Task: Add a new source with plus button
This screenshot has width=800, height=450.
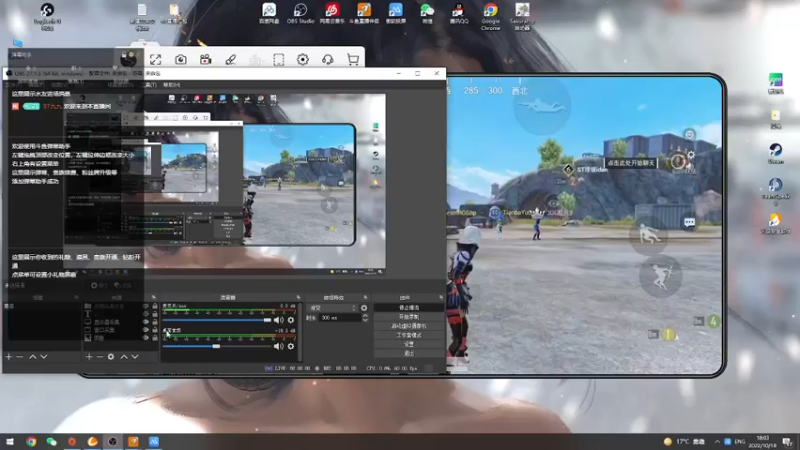Action: tap(89, 357)
